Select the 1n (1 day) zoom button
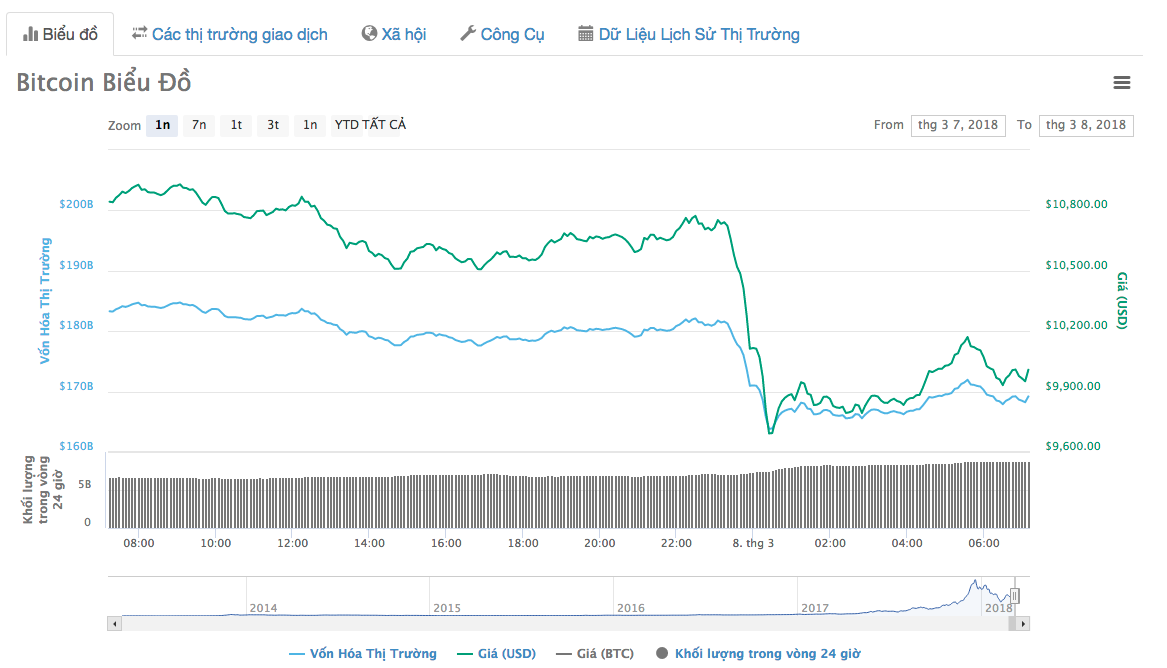 pyautogui.click(x=162, y=125)
